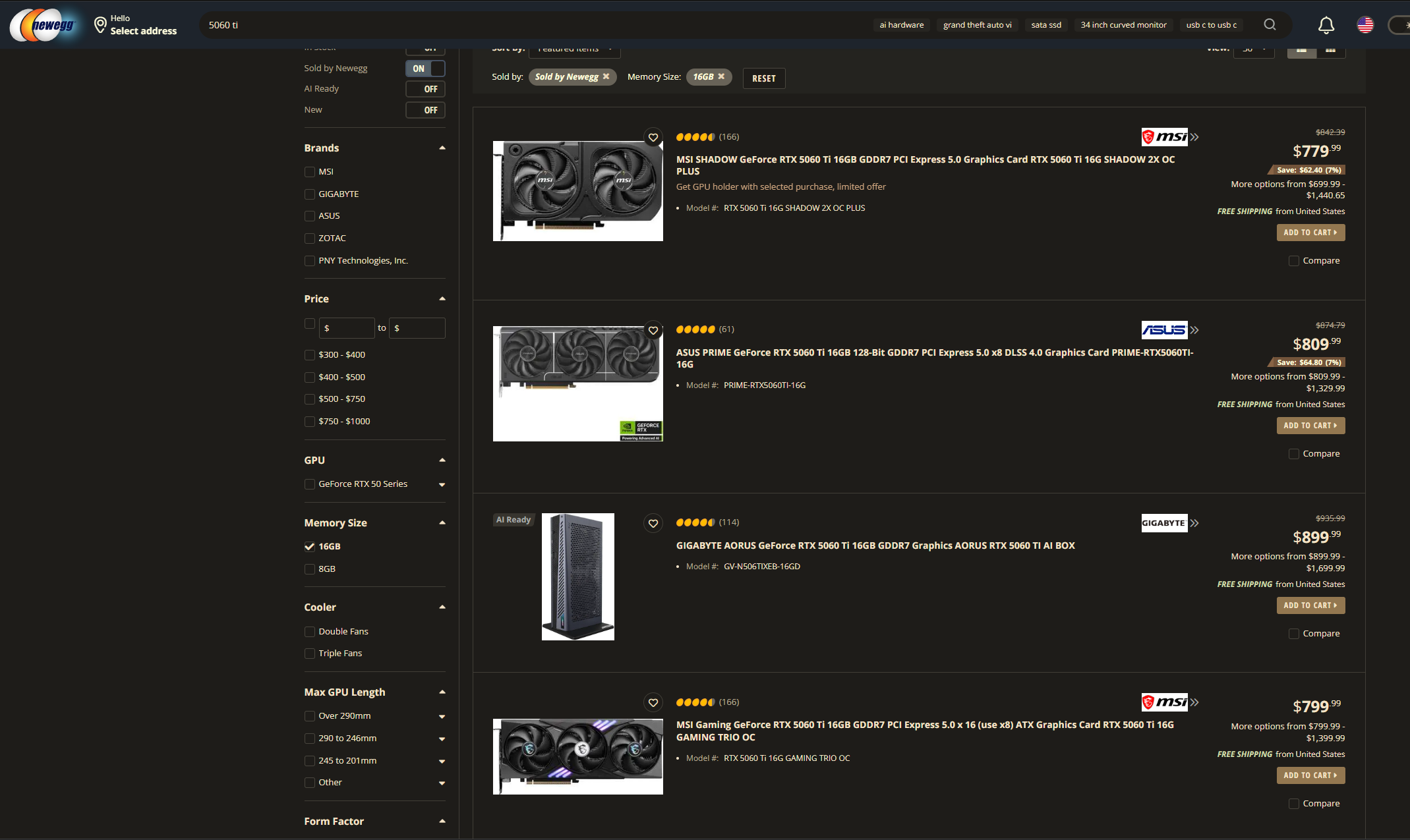Click MSI brand logo on SHADOW listing
This screenshot has height=840, width=1410.
point(1164,137)
